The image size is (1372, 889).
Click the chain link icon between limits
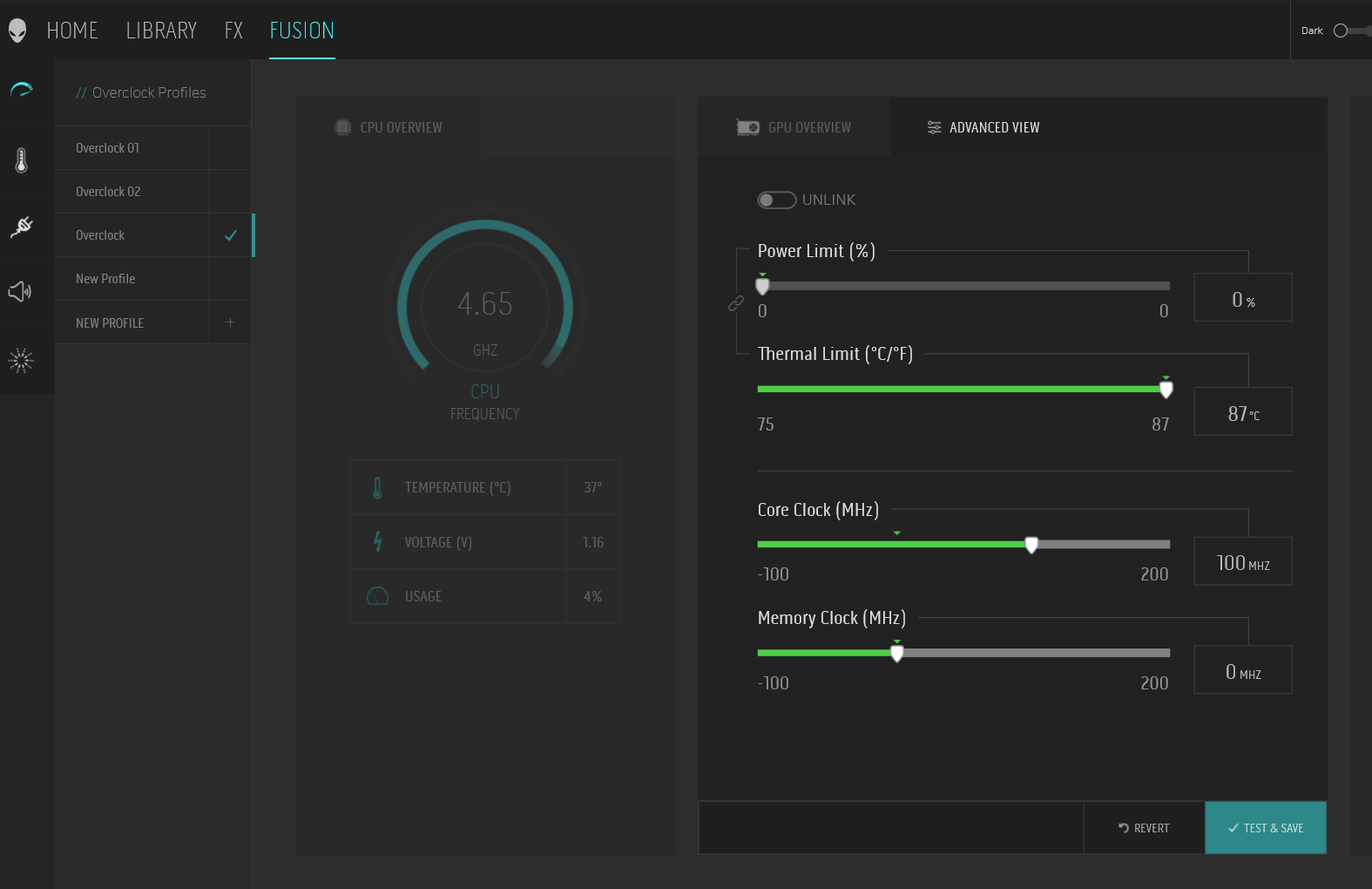tap(736, 303)
